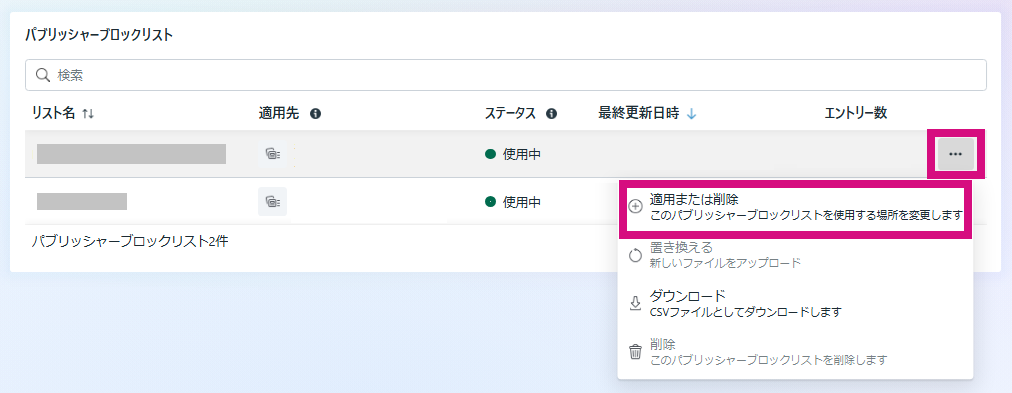Choose ダウンロード CSV menu option
1012x393 pixels.
pos(795,303)
